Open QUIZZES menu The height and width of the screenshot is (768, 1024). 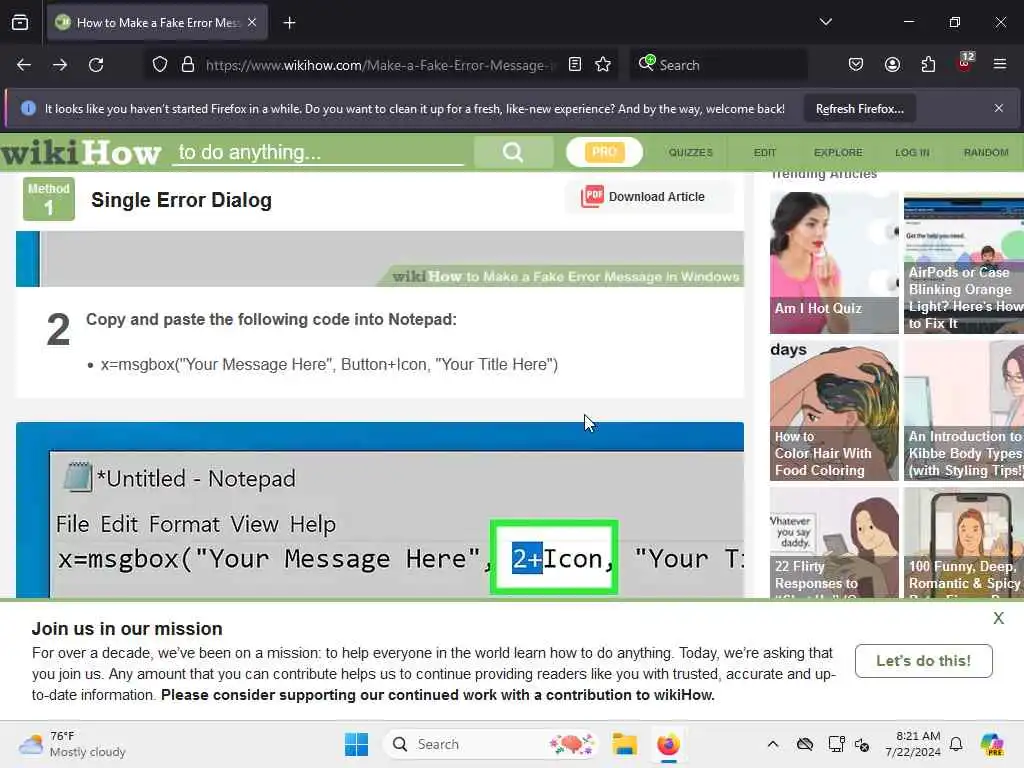[x=690, y=152]
